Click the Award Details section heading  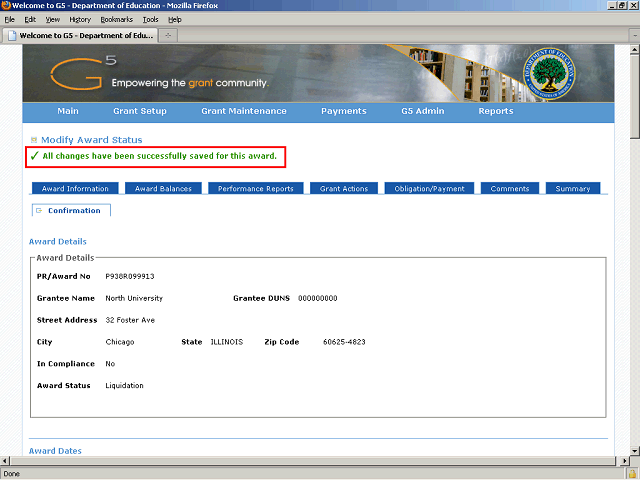pyautogui.click(x=58, y=242)
